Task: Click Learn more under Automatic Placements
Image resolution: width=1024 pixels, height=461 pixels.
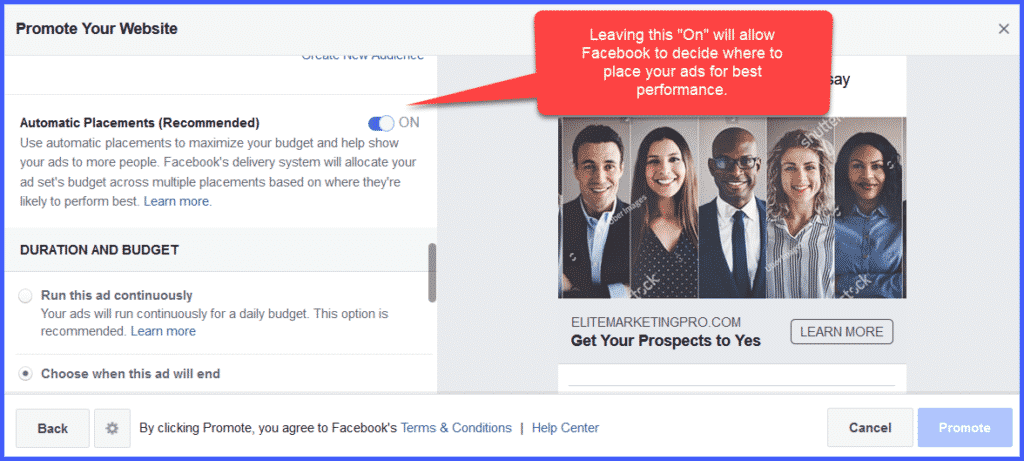Action: [x=176, y=202]
